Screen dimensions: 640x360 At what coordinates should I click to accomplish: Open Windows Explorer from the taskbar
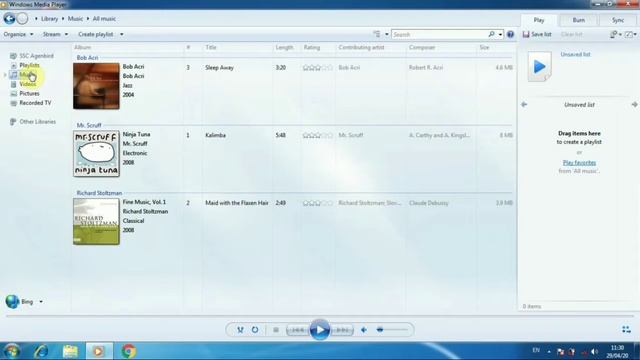pyautogui.click(x=70, y=351)
